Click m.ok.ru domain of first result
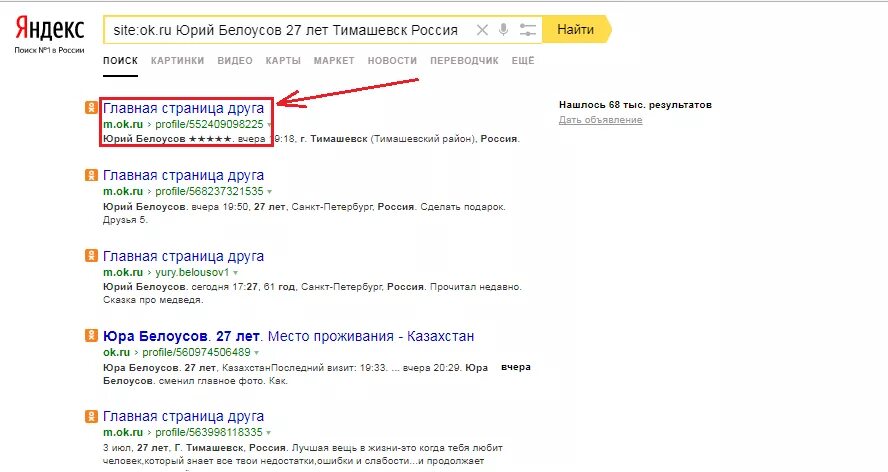This screenshot has width=888, height=472. [x=123, y=124]
